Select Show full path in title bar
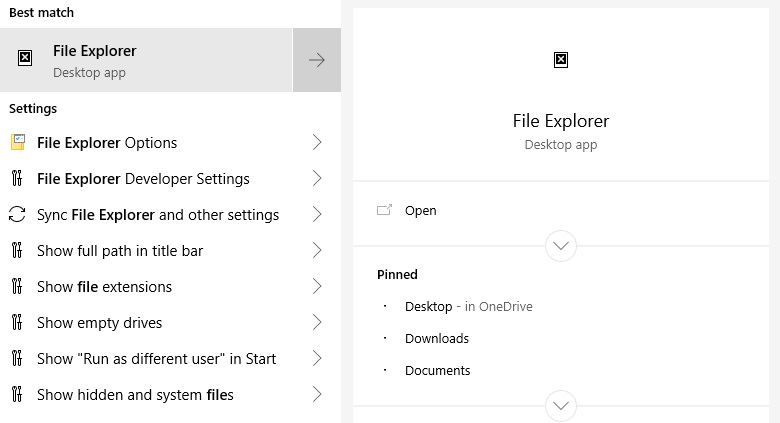Viewport: 780px width, 423px height. tap(170, 250)
